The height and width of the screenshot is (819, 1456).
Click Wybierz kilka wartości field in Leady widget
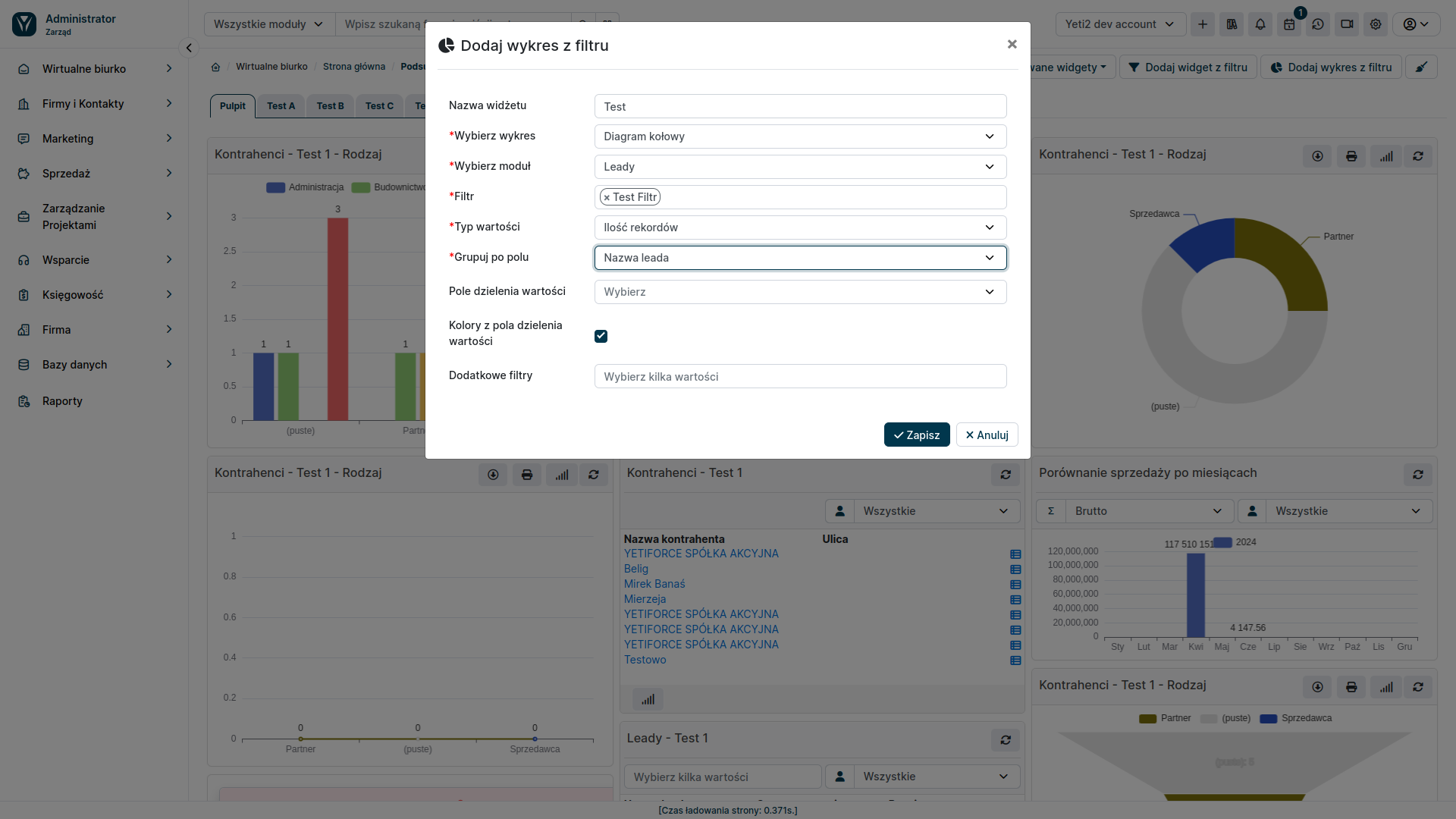[x=723, y=777]
